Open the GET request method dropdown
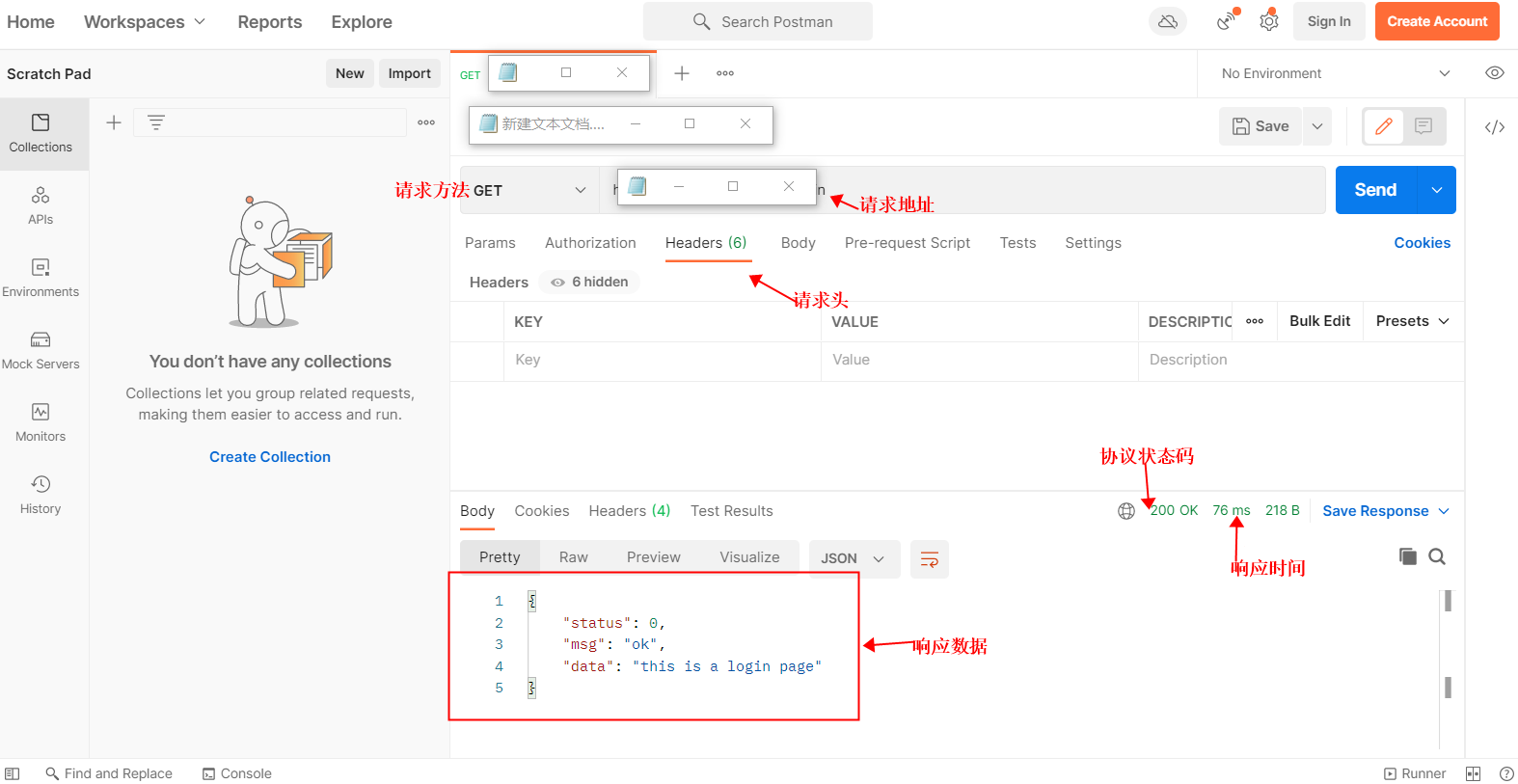The height and width of the screenshot is (784, 1518). (529, 190)
